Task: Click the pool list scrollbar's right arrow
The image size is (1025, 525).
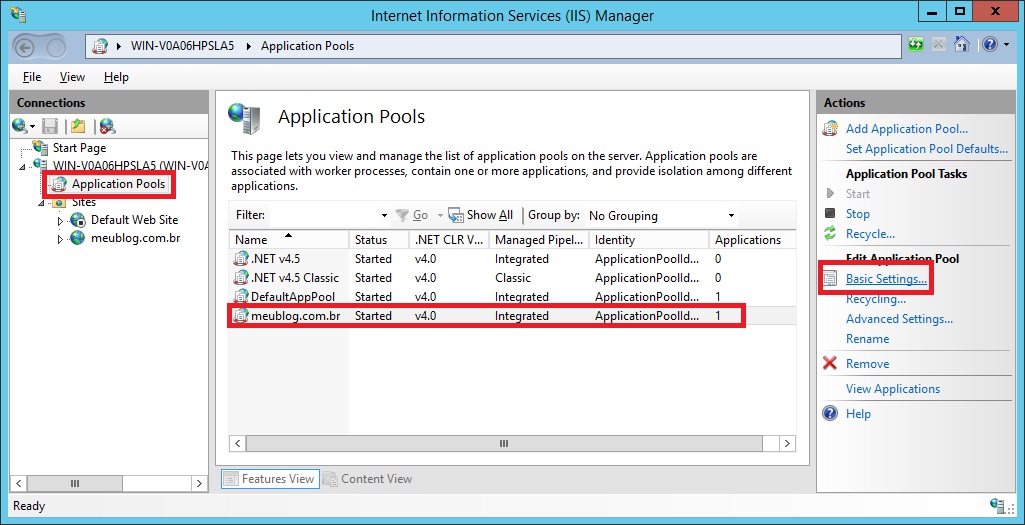Action: 788,443
